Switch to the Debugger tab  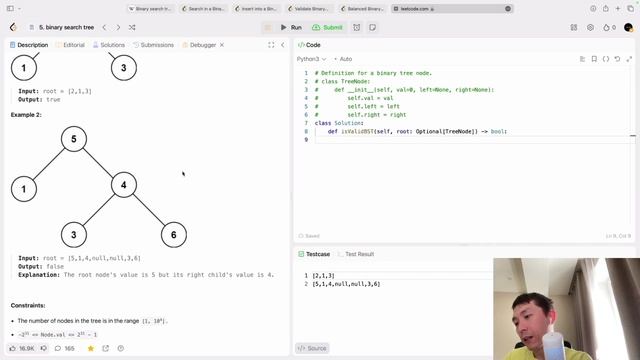click(x=199, y=45)
